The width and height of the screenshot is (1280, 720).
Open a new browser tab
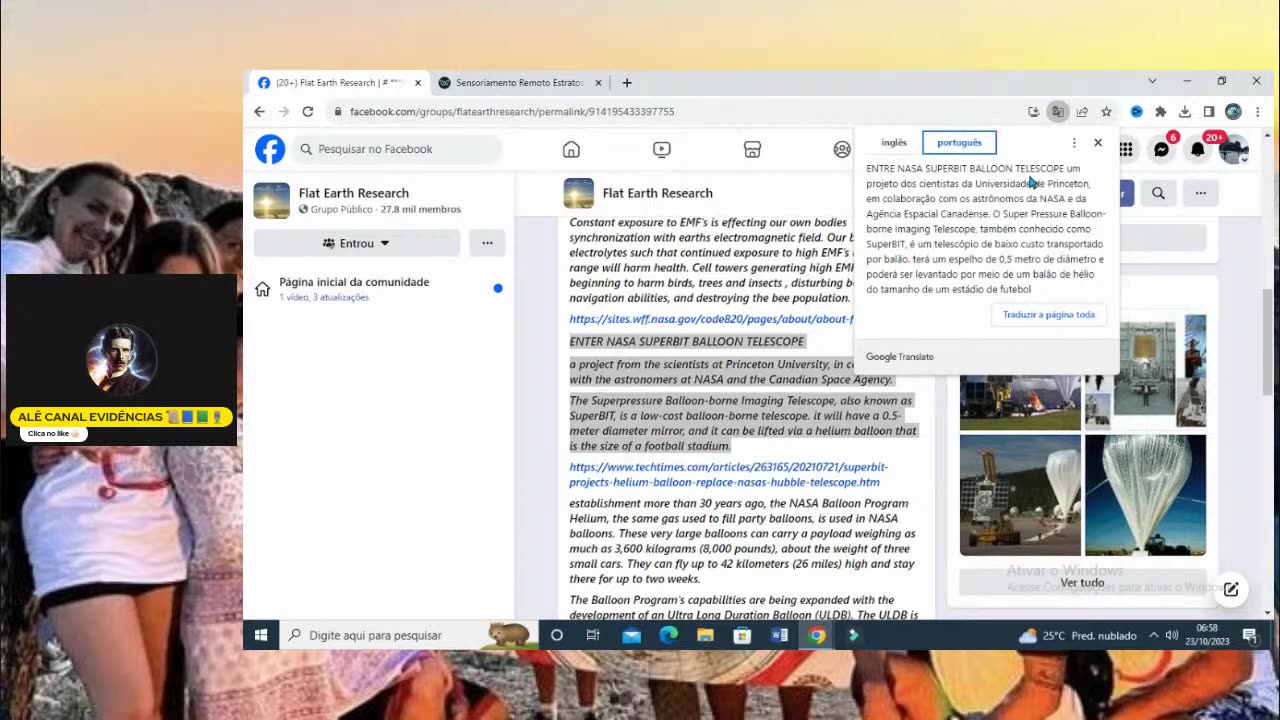(627, 82)
